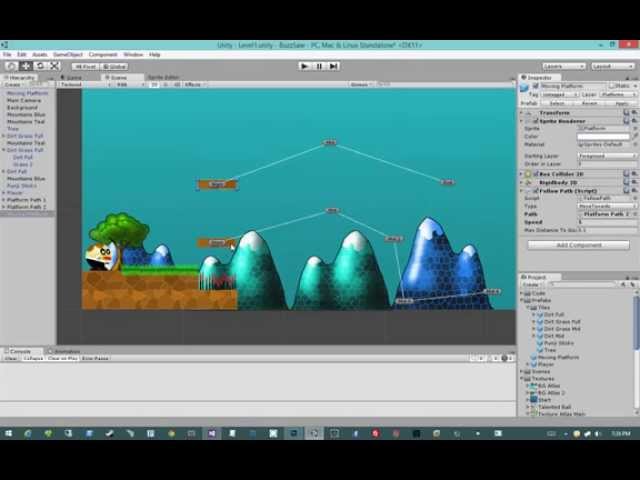This screenshot has height=480, width=640.
Task: Open the Textured draw mode dropdown
Action: (x=85, y=84)
